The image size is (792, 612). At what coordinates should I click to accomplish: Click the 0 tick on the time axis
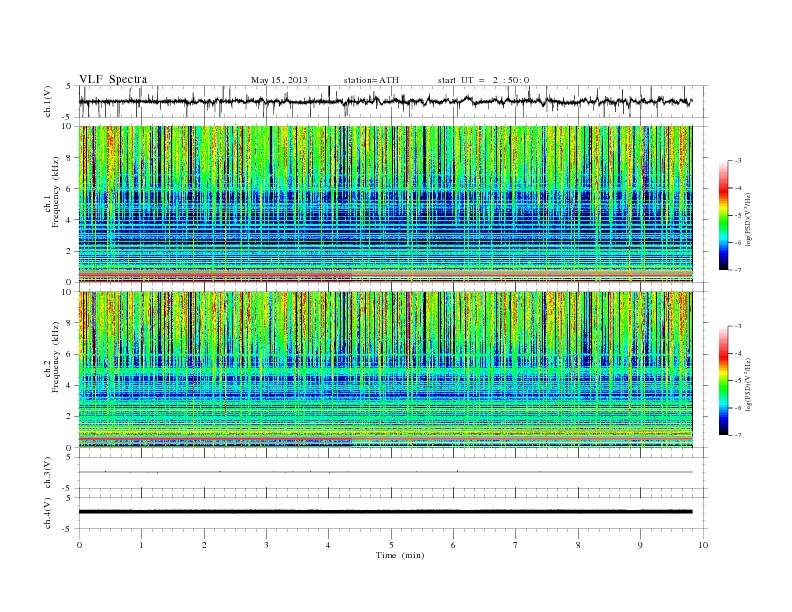coord(79,545)
